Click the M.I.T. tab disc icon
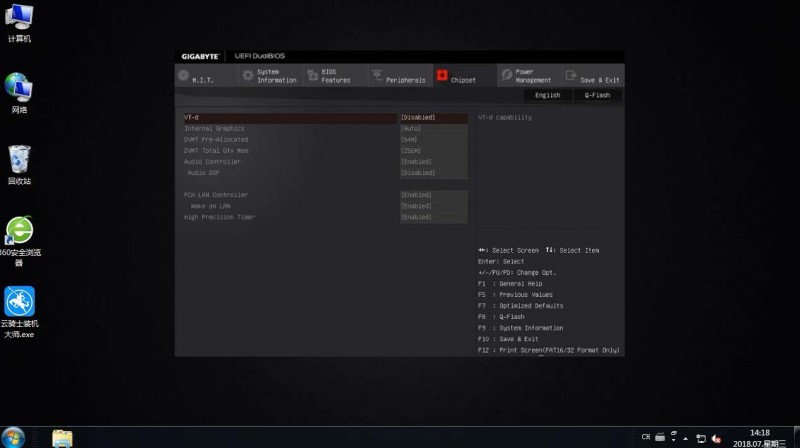This screenshot has height=448, width=800. click(183, 76)
